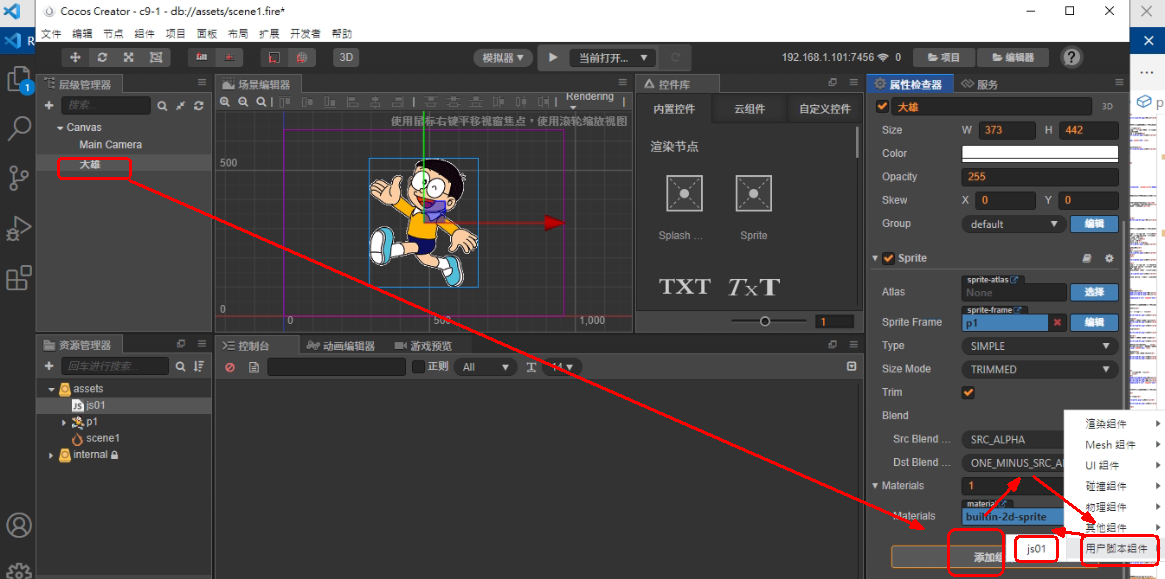This screenshot has width=1165, height=579.
Task: Toggle the 正则 regex checkbox
Action: coord(418,366)
